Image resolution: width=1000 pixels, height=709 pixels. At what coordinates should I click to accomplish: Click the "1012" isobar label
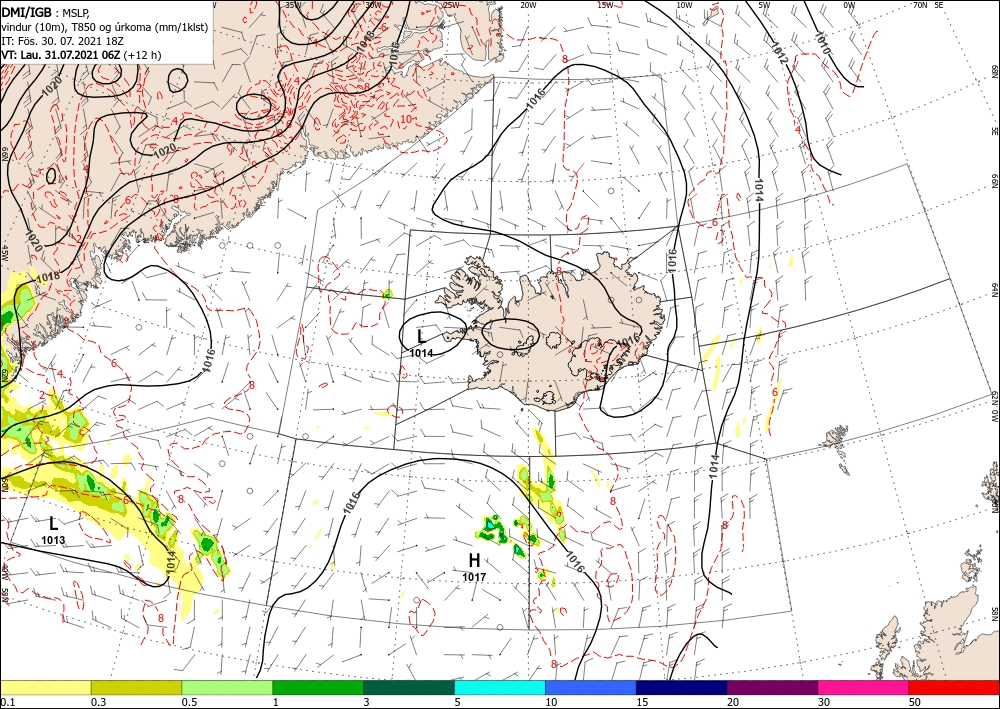[x=779, y=53]
